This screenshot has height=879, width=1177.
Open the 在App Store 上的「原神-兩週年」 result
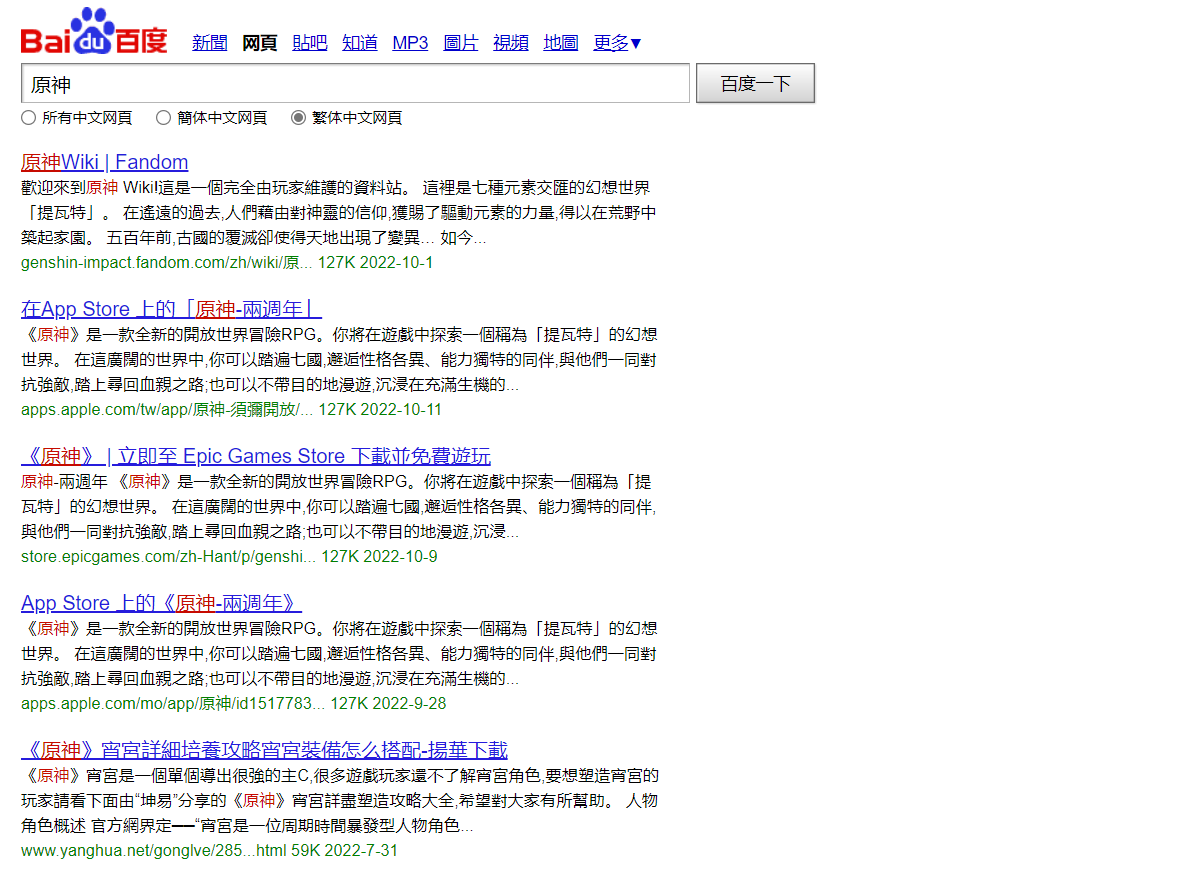click(x=171, y=309)
